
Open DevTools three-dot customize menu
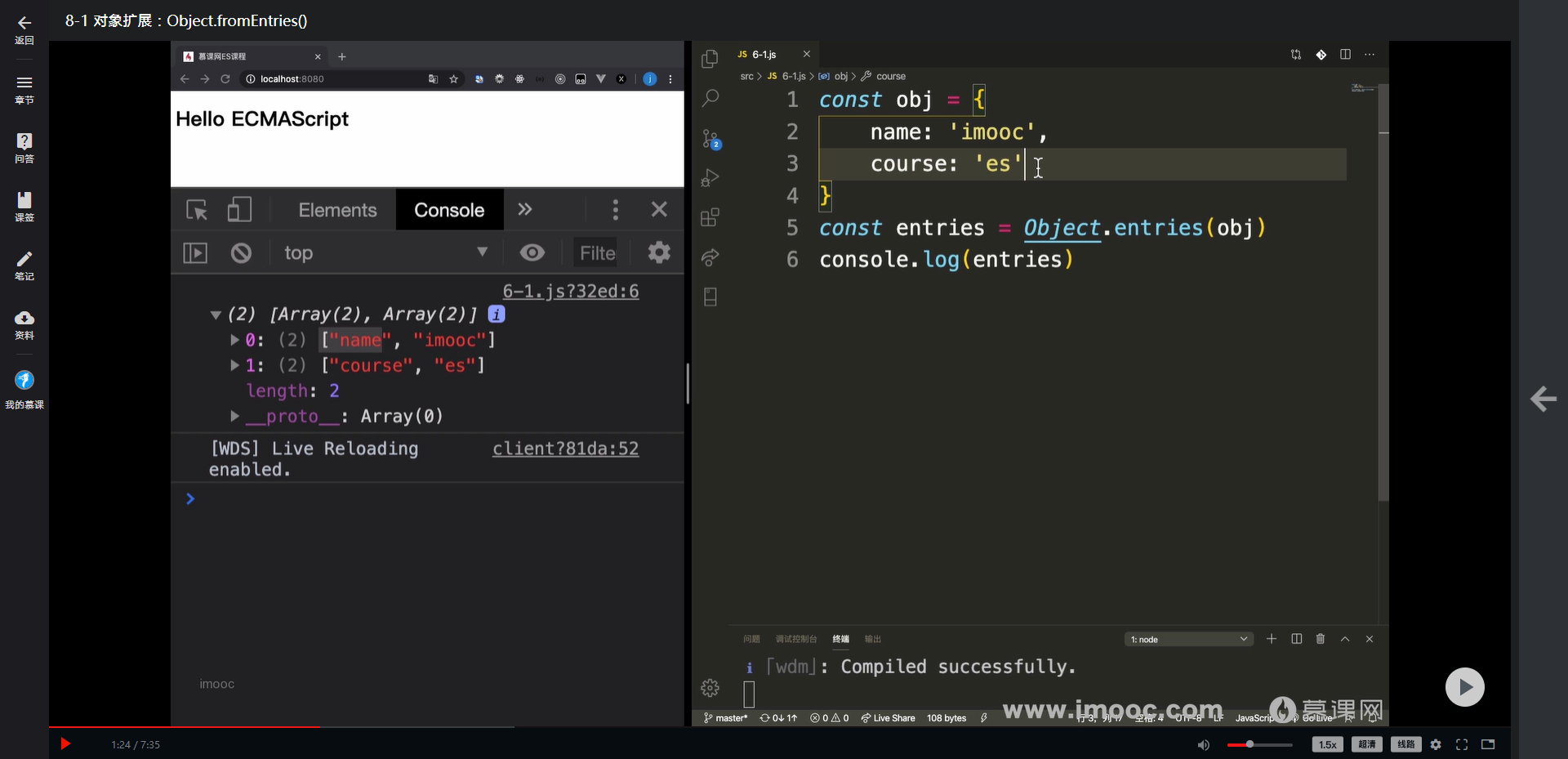[616, 210]
